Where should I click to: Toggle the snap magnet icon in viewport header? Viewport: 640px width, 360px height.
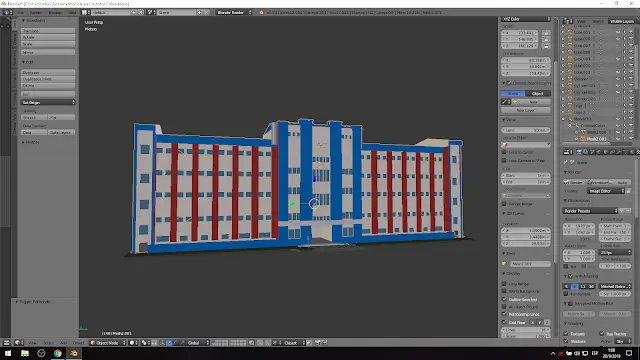coord(268,343)
